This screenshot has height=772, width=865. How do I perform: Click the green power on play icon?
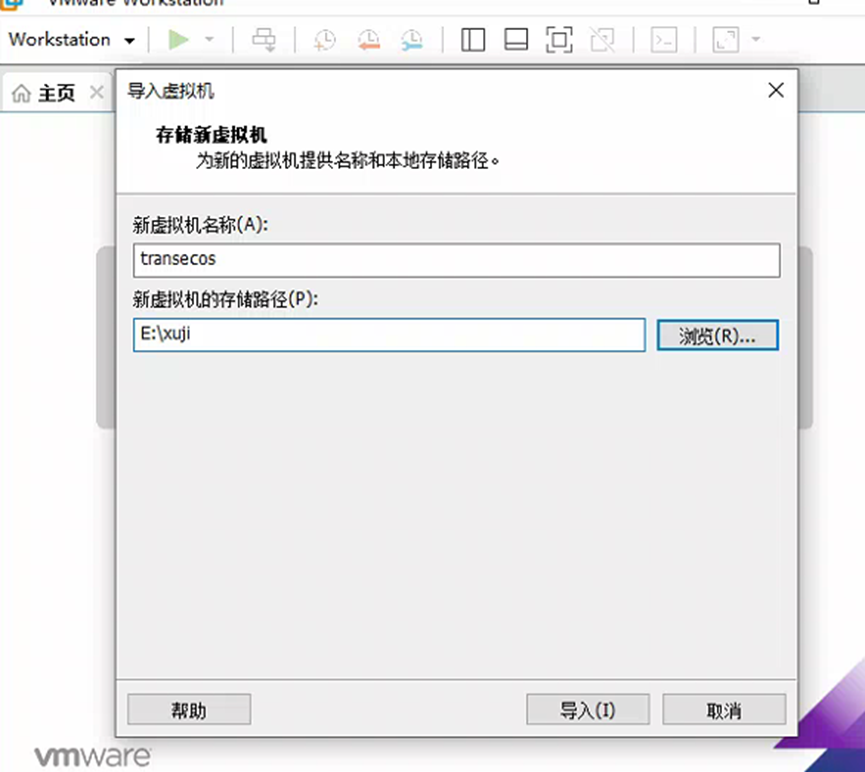(178, 40)
